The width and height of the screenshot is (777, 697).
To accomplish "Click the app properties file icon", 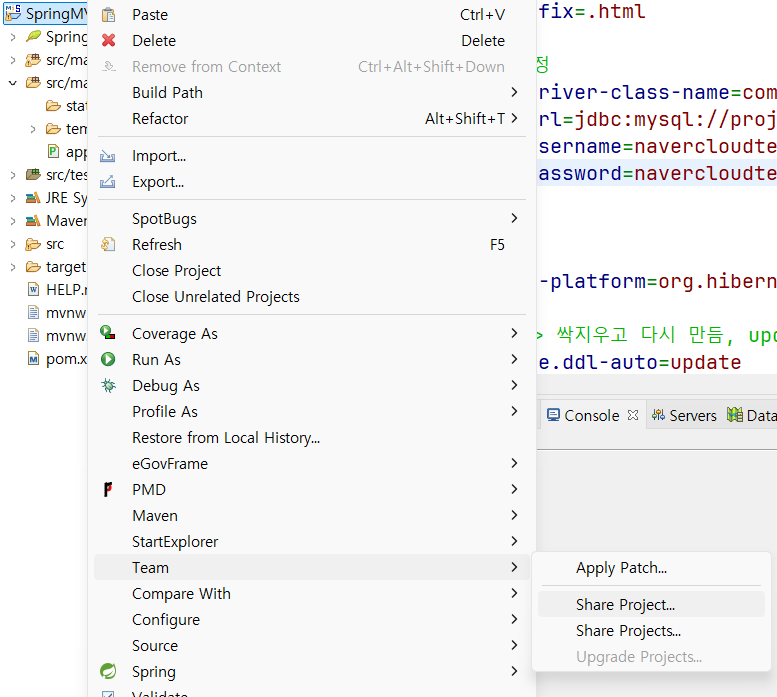I will [x=53, y=151].
